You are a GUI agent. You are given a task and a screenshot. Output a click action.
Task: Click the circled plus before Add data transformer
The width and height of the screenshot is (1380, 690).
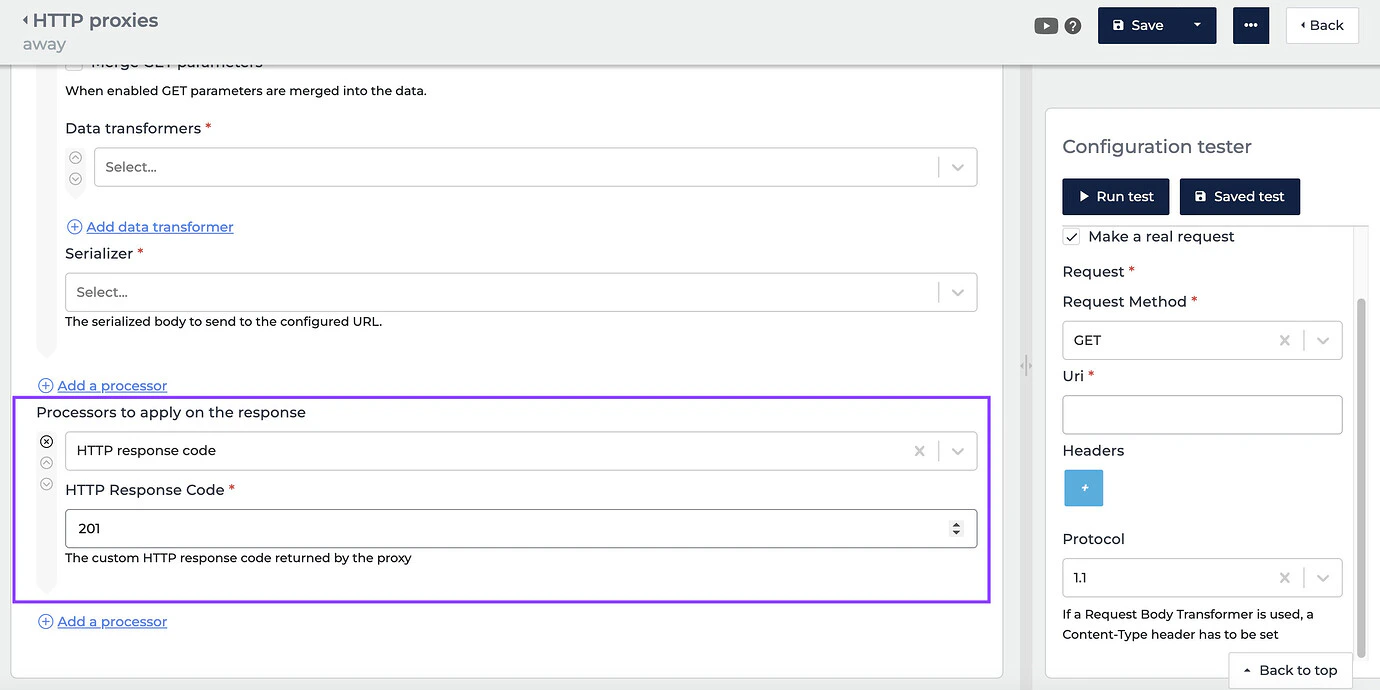click(x=75, y=227)
